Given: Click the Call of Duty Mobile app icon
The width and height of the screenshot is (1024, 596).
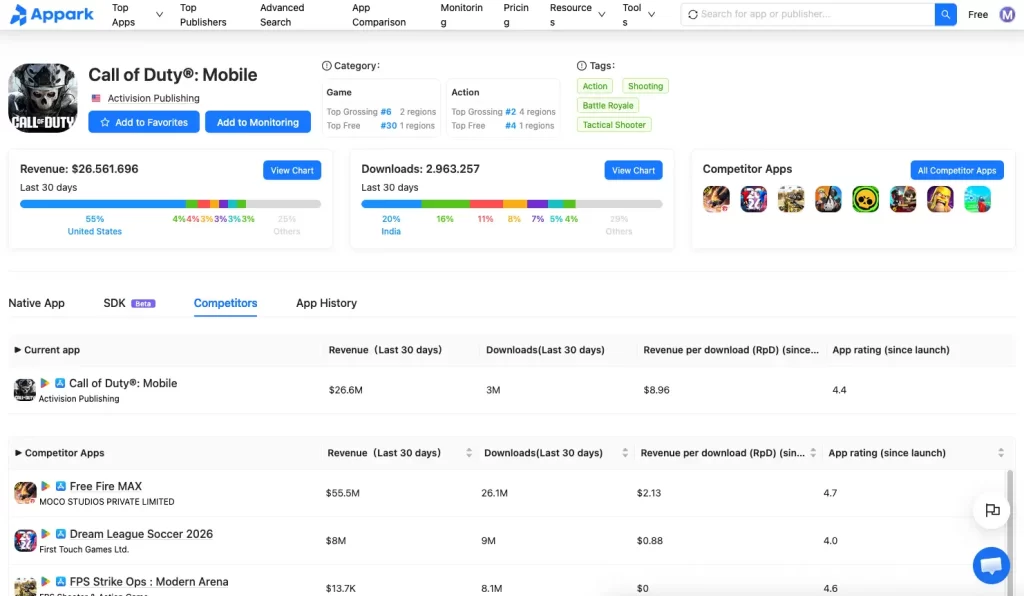Looking at the screenshot, I should coord(42,98).
